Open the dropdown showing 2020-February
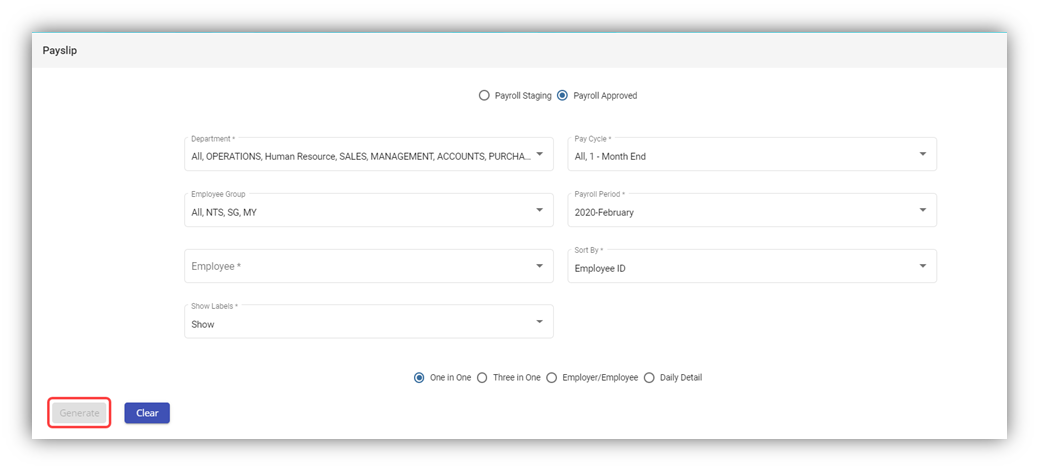 (740, 211)
